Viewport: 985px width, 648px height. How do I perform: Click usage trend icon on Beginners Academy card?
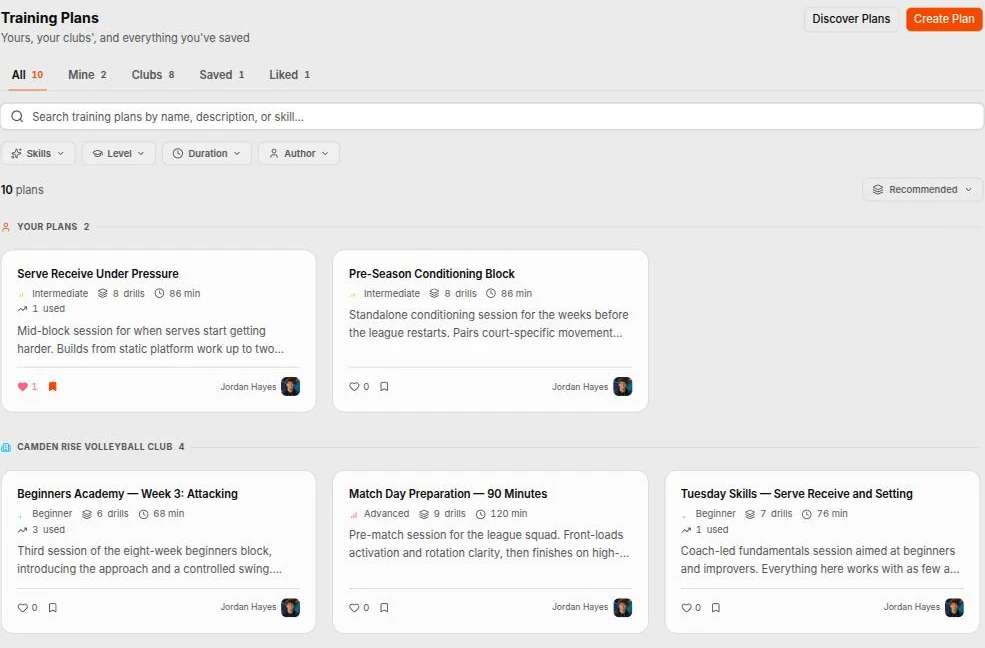click(x=23, y=530)
